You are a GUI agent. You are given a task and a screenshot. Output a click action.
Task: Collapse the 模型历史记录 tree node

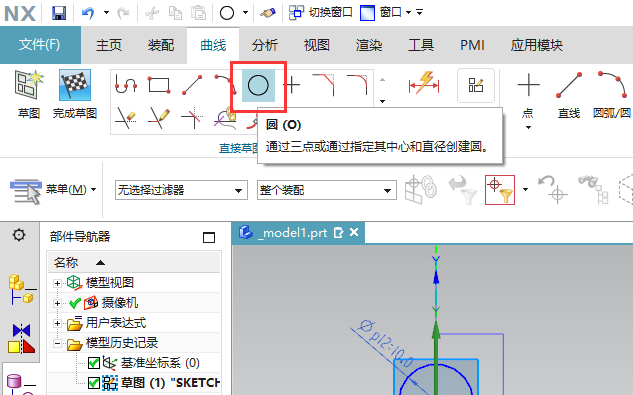(57, 343)
